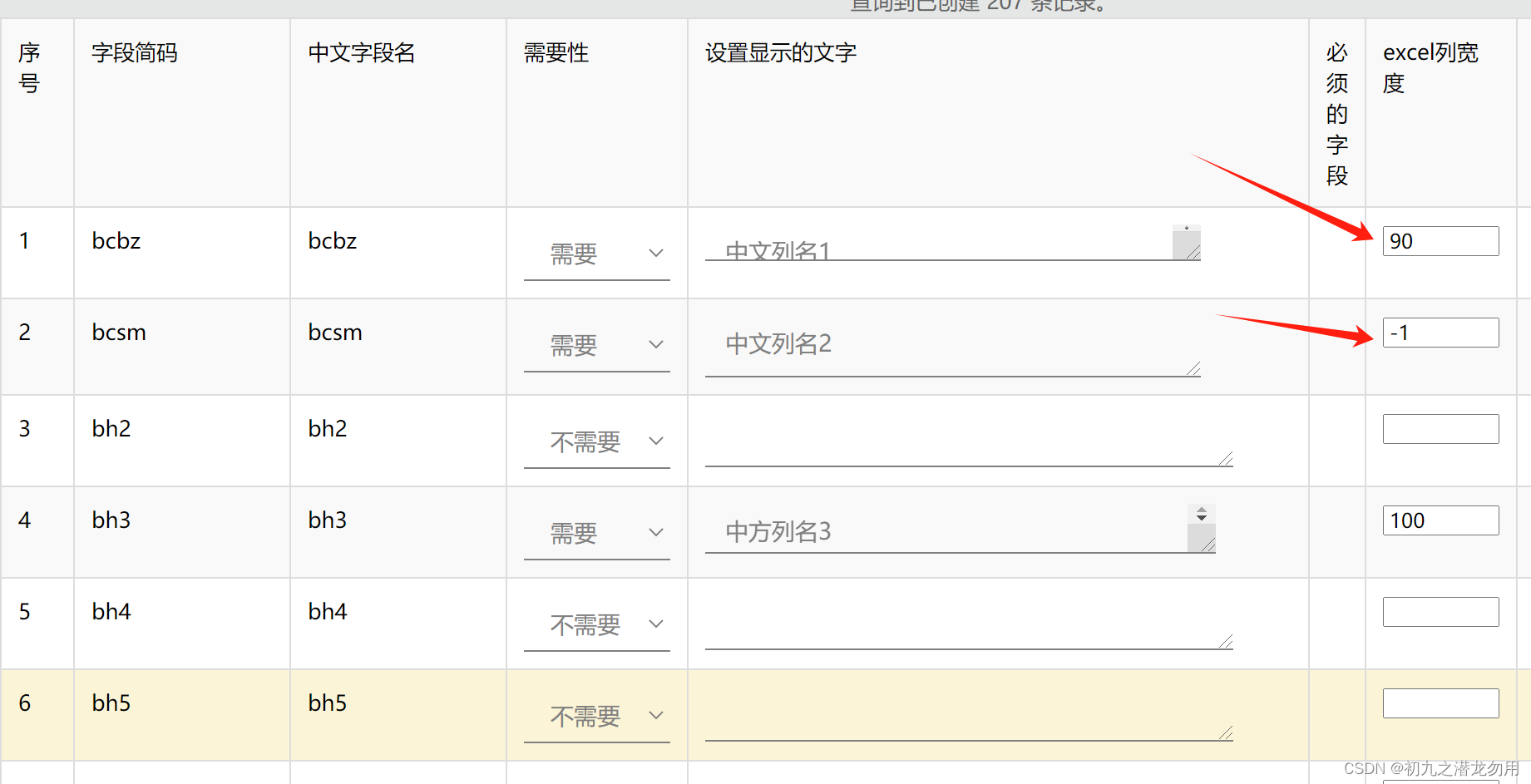Click the empty excel width field for bh5
The width and height of the screenshot is (1531, 784).
[1440, 703]
